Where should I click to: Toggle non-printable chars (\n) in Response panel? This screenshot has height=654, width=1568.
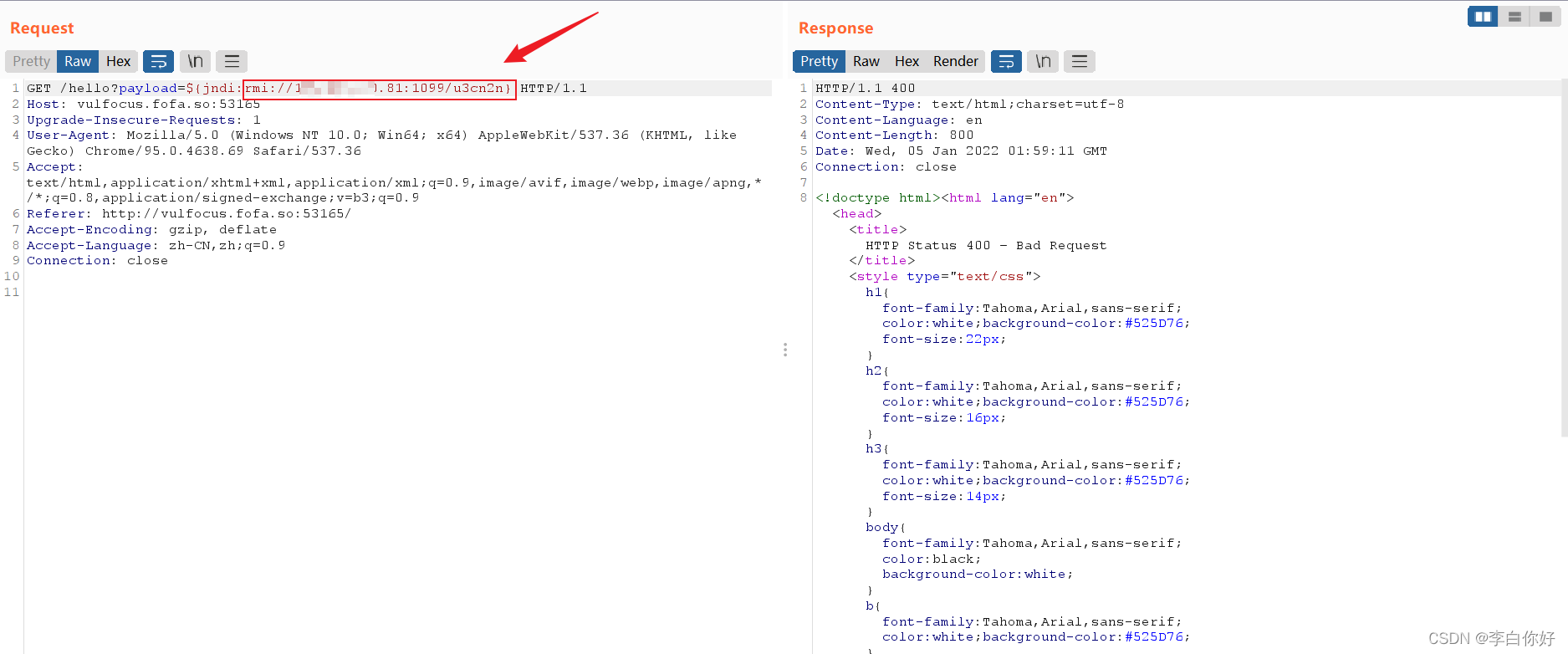(x=1043, y=61)
